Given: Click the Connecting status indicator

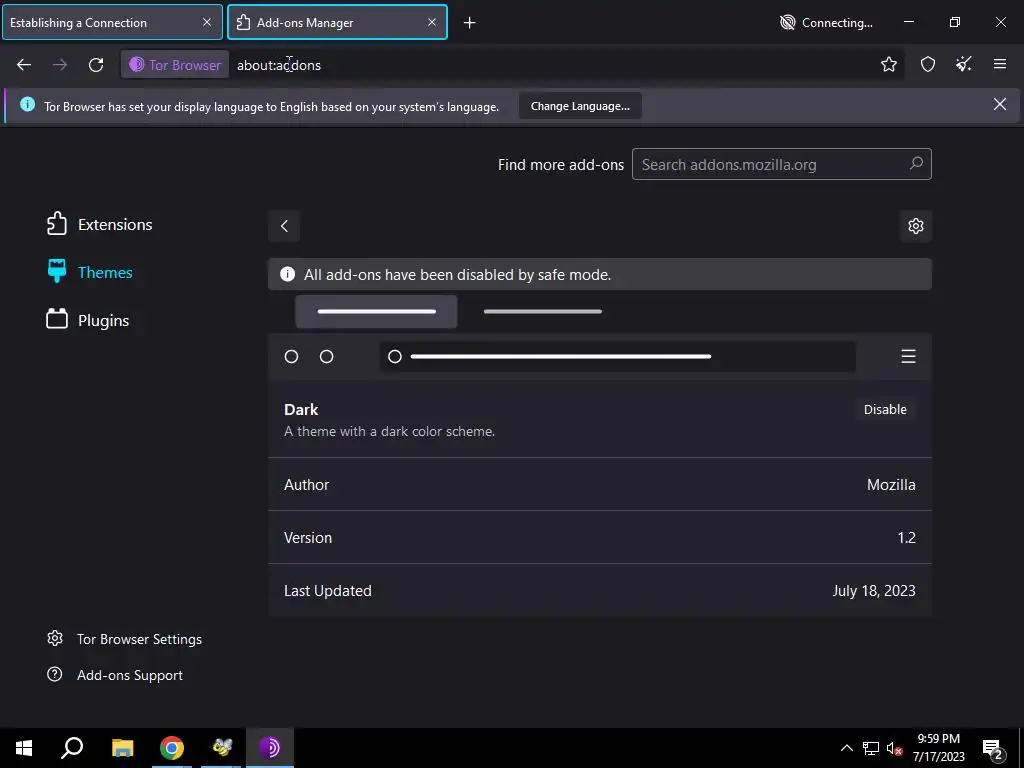Looking at the screenshot, I should pyautogui.click(x=826, y=23).
